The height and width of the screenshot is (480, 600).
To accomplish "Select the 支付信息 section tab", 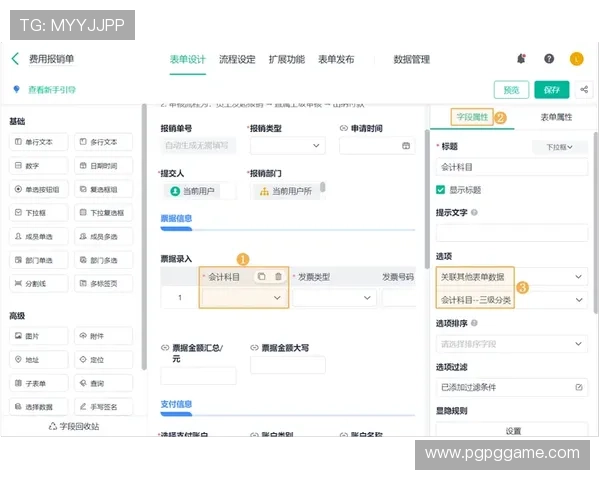I will [x=176, y=404].
